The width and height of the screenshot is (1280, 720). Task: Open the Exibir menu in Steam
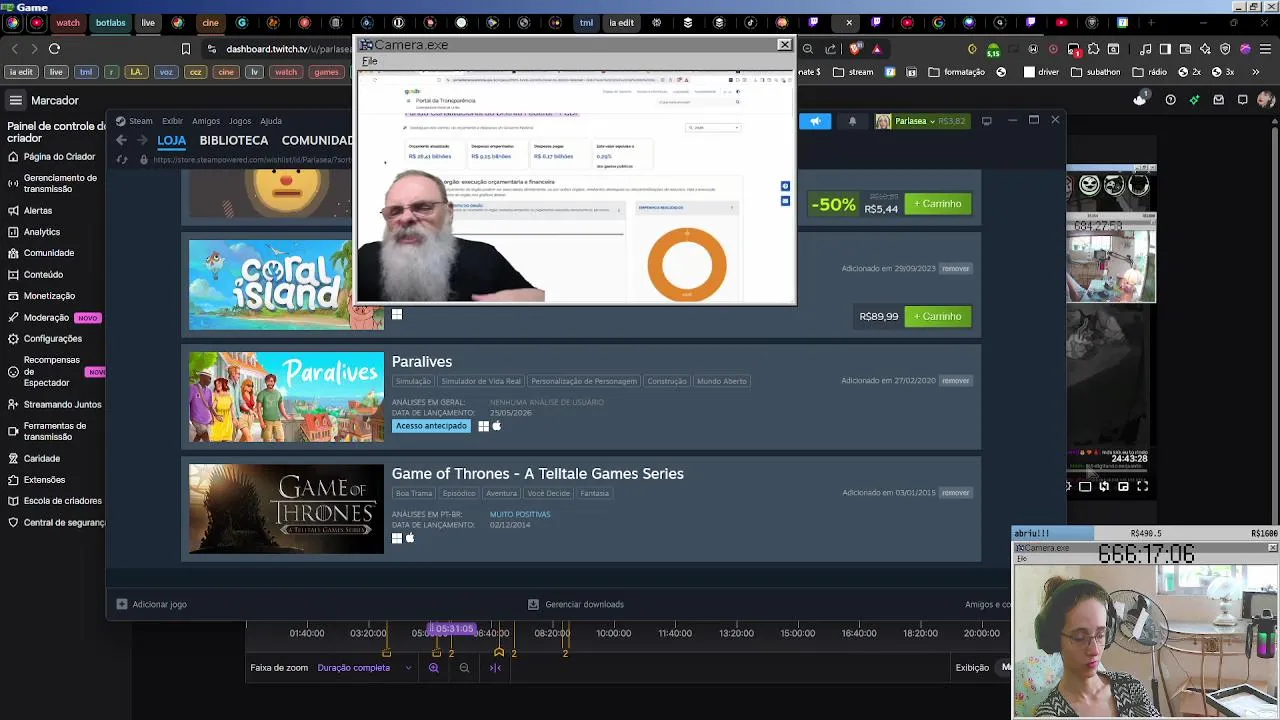click(x=172, y=121)
